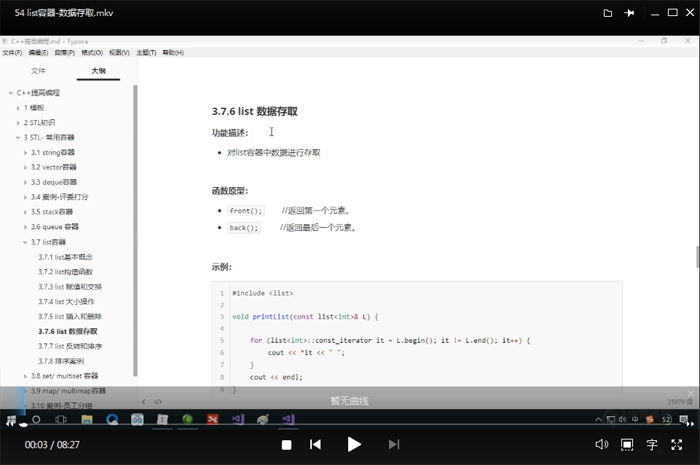Open the Typora taskbar icon
The width and height of the screenshot is (700, 465).
click(162, 419)
